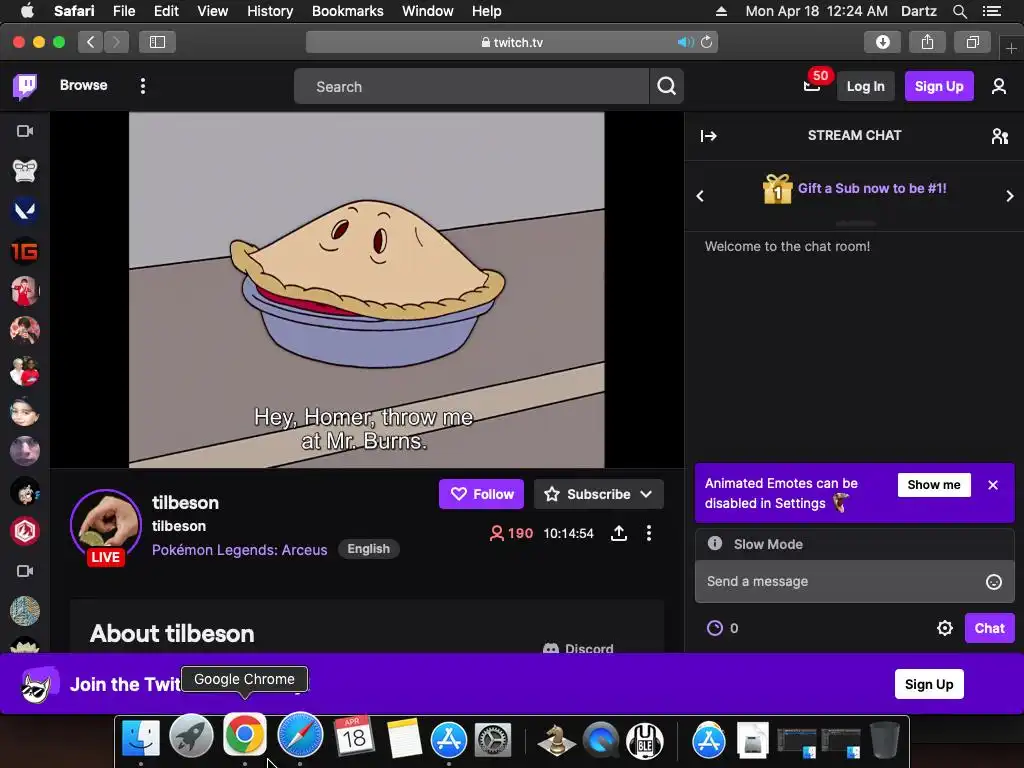Image resolution: width=1024 pixels, height=768 pixels.
Task: Click the Safari share button
Action: pos(927,42)
